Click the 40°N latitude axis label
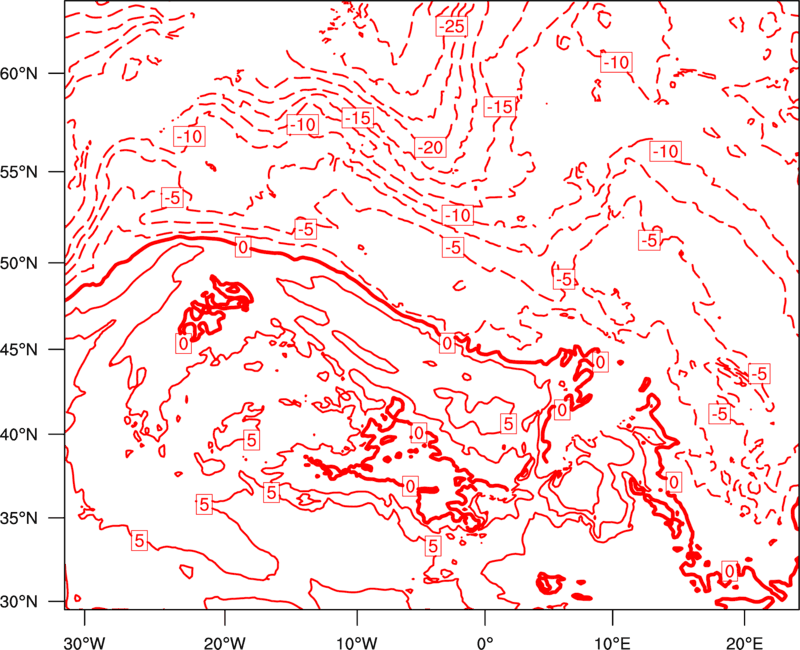This screenshot has width=800, height=650. 19,434
